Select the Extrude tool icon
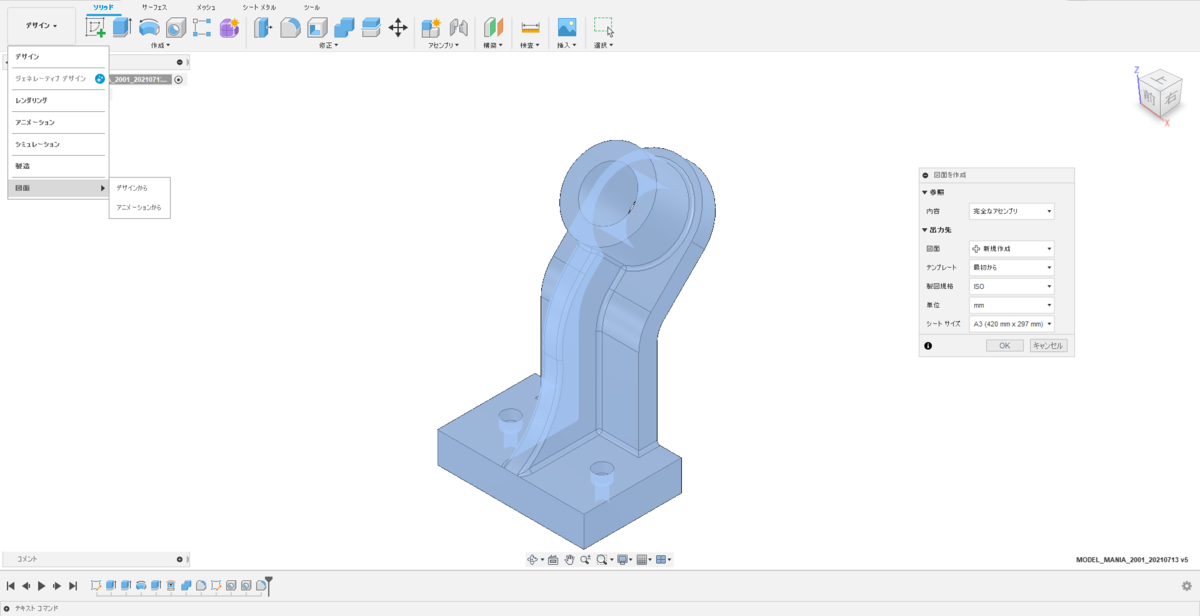Viewport: 1200px width, 616px height. click(122, 27)
